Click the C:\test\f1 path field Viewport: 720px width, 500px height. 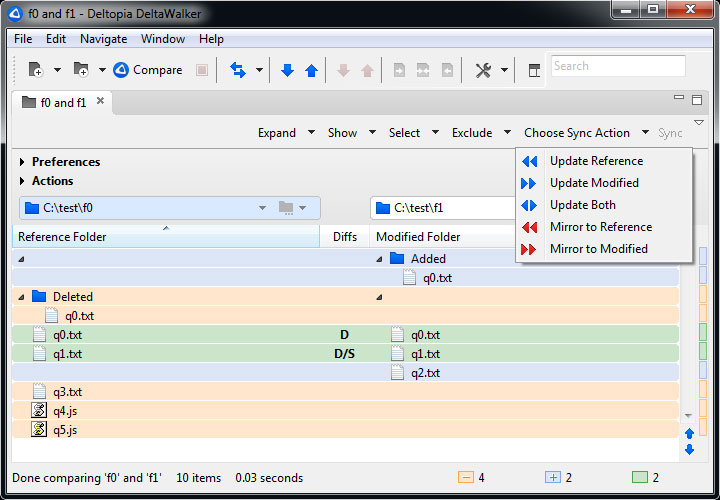[x=444, y=208]
